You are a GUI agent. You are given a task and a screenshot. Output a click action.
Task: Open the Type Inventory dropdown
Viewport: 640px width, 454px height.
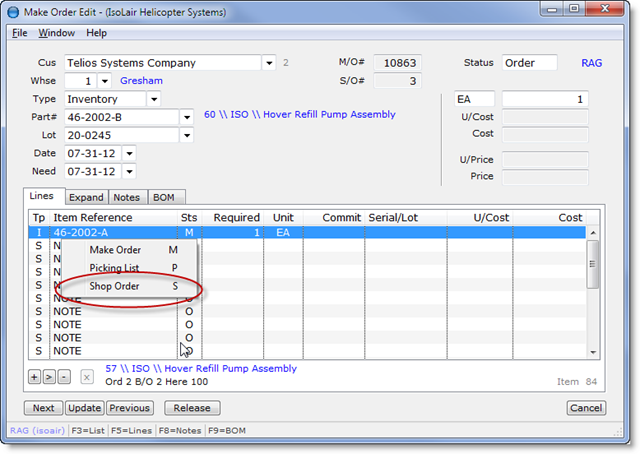[153, 99]
